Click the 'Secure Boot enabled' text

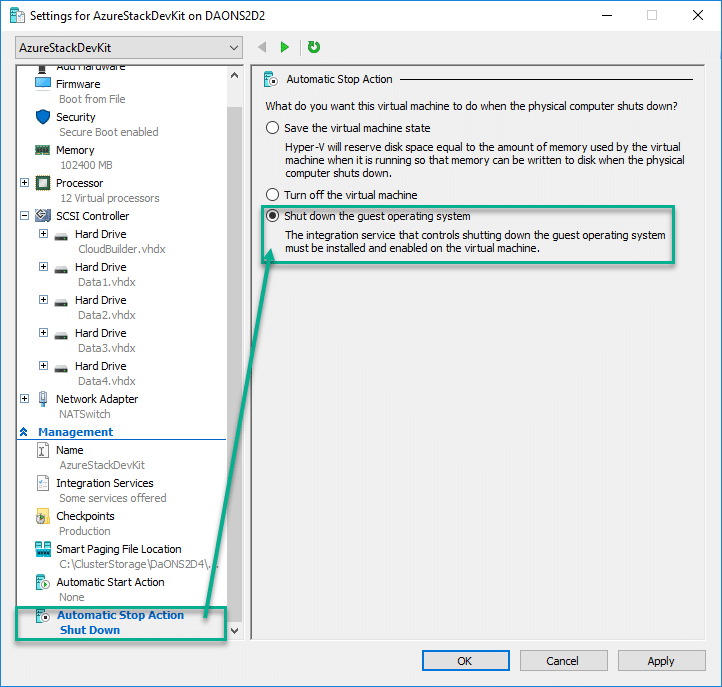click(108, 132)
